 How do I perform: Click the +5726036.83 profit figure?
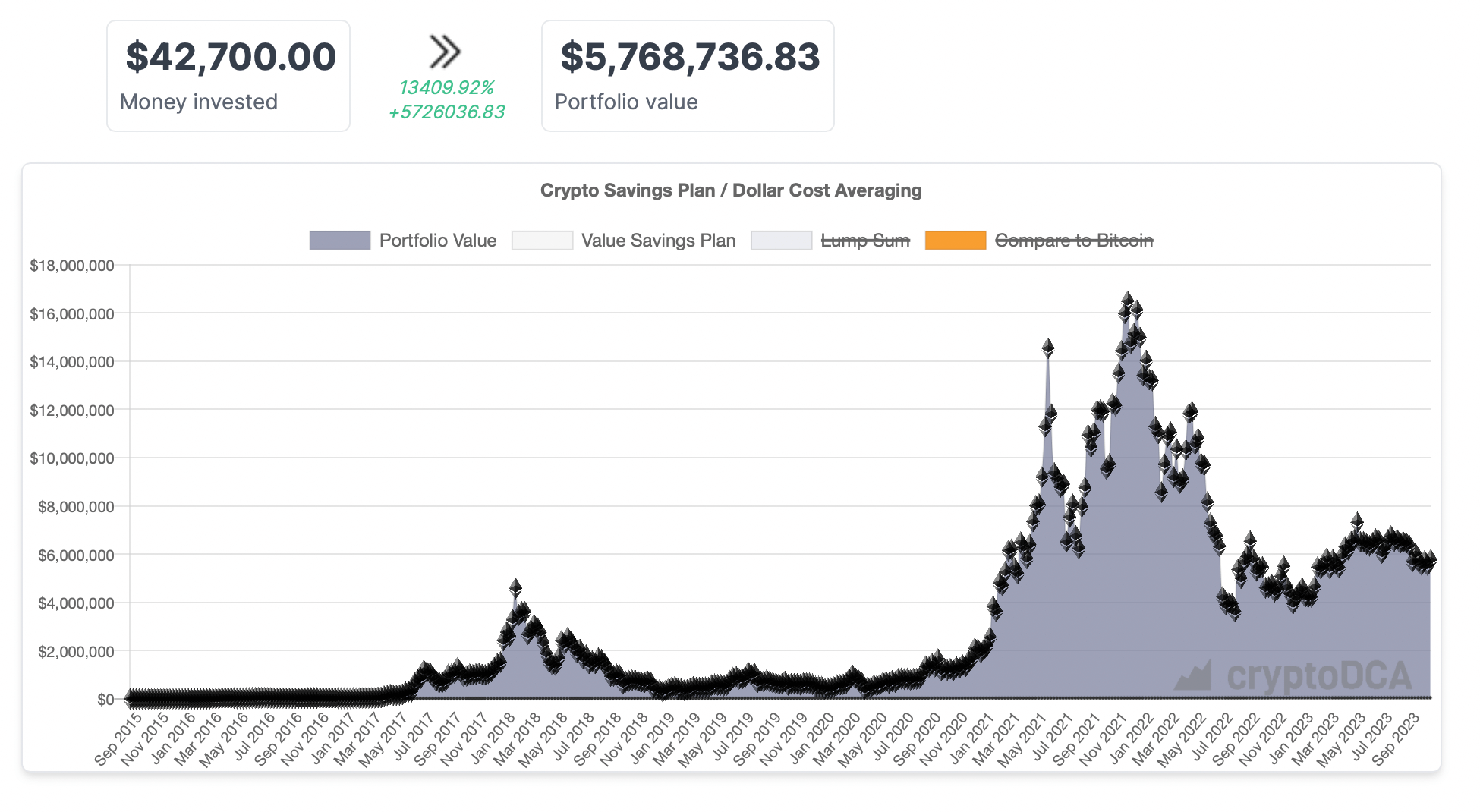pyautogui.click(x=446, y=112)
